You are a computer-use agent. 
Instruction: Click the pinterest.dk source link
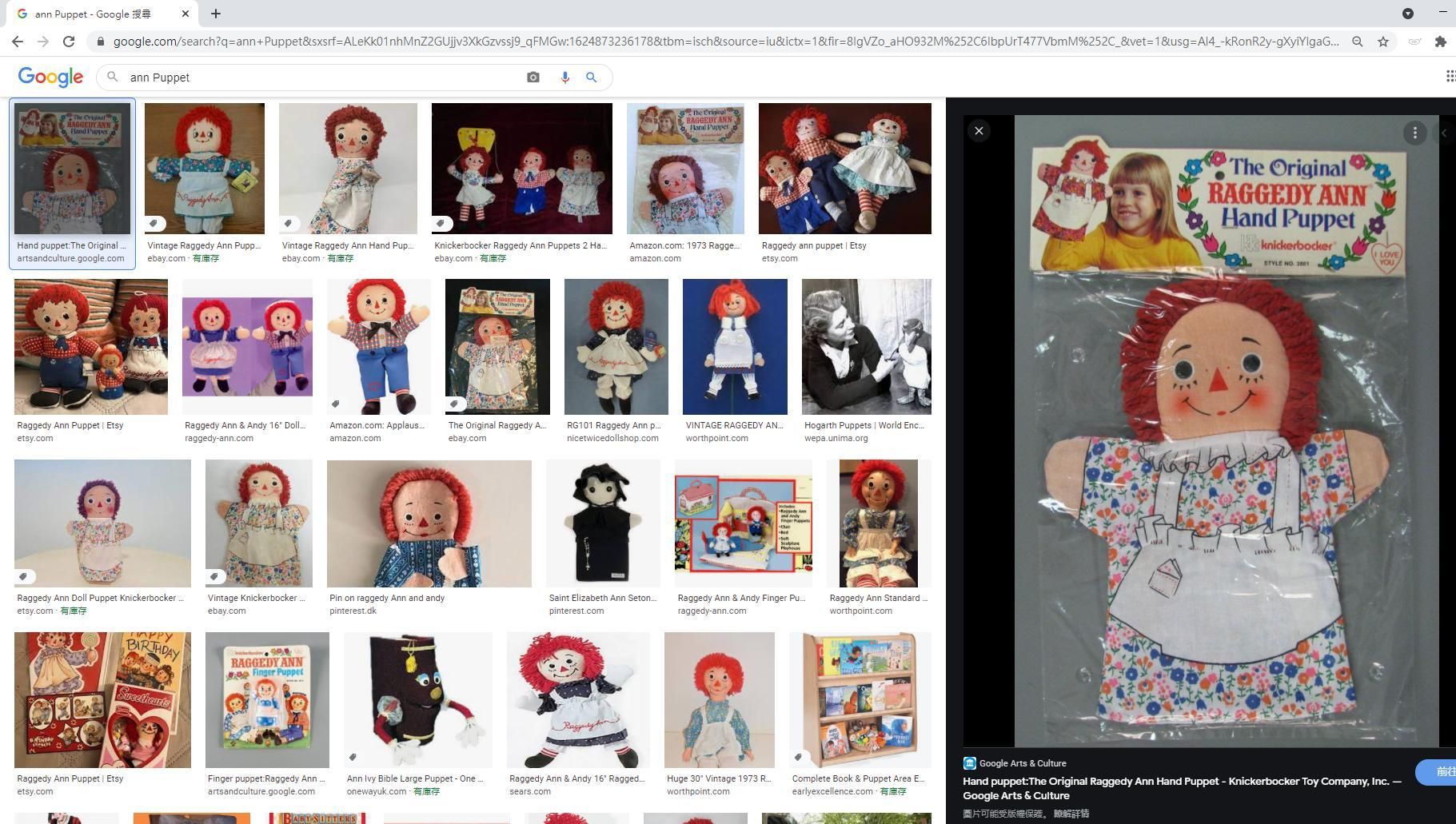click(x=353, y=611)
